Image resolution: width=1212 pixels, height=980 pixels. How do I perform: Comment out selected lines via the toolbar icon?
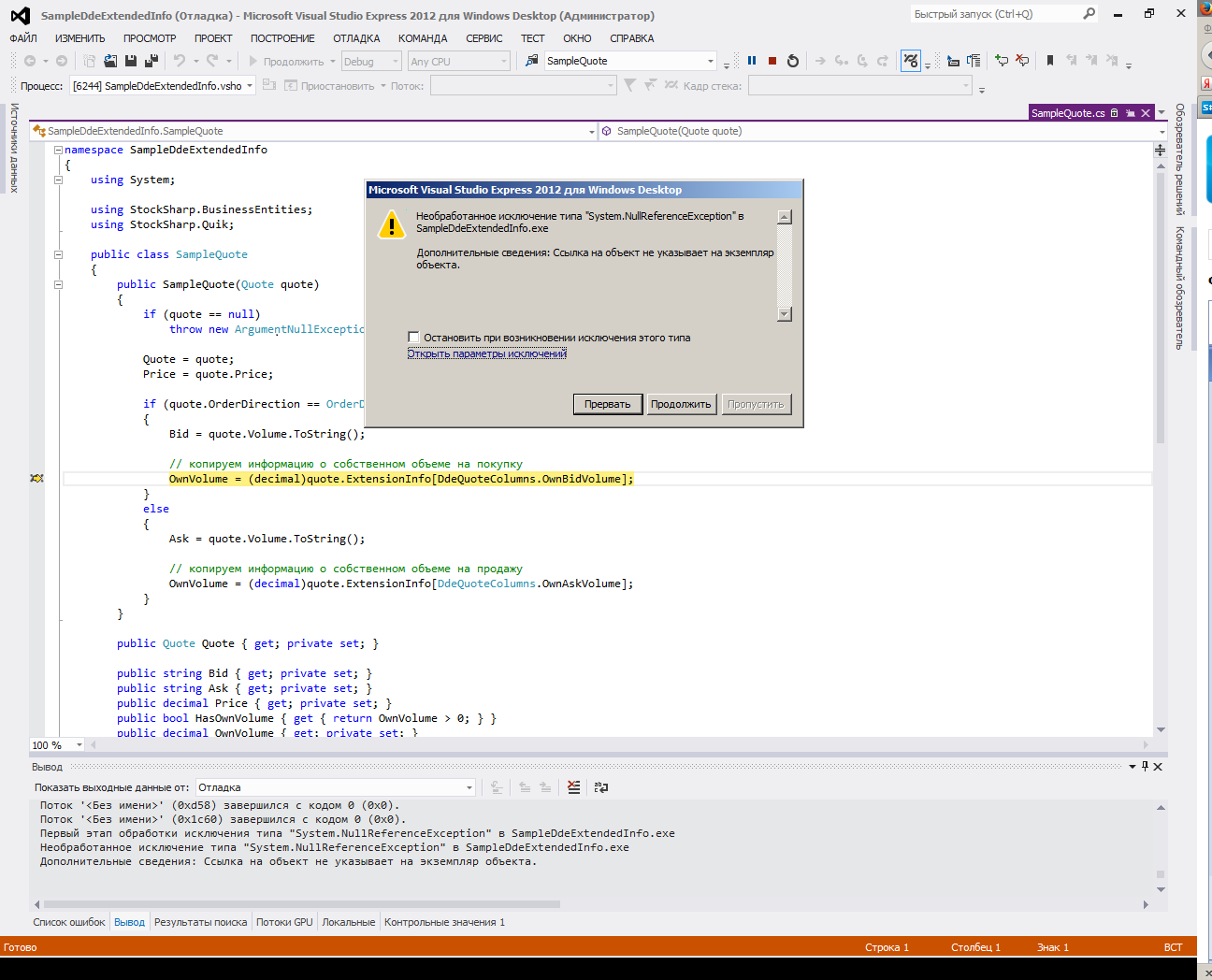[1002, 61]
